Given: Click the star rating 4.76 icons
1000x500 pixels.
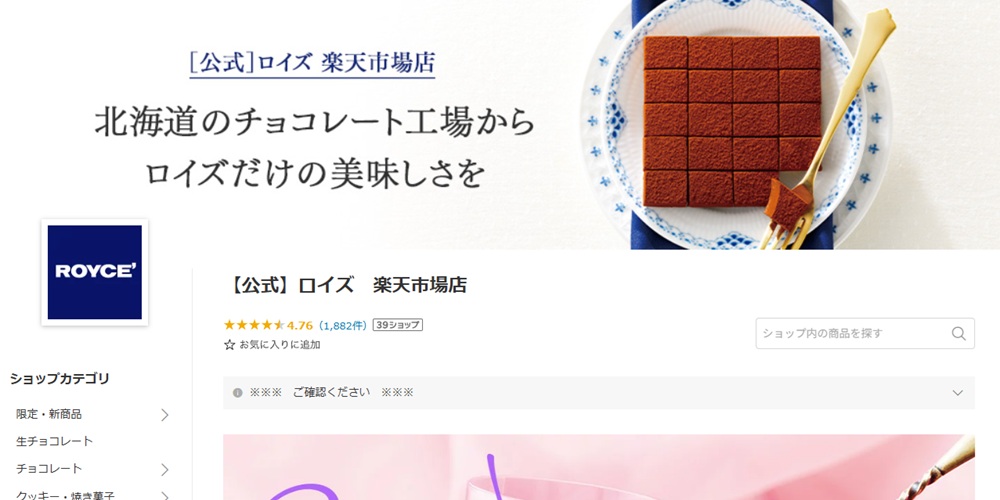Looking at the screenshot, I should pos(254,325).
